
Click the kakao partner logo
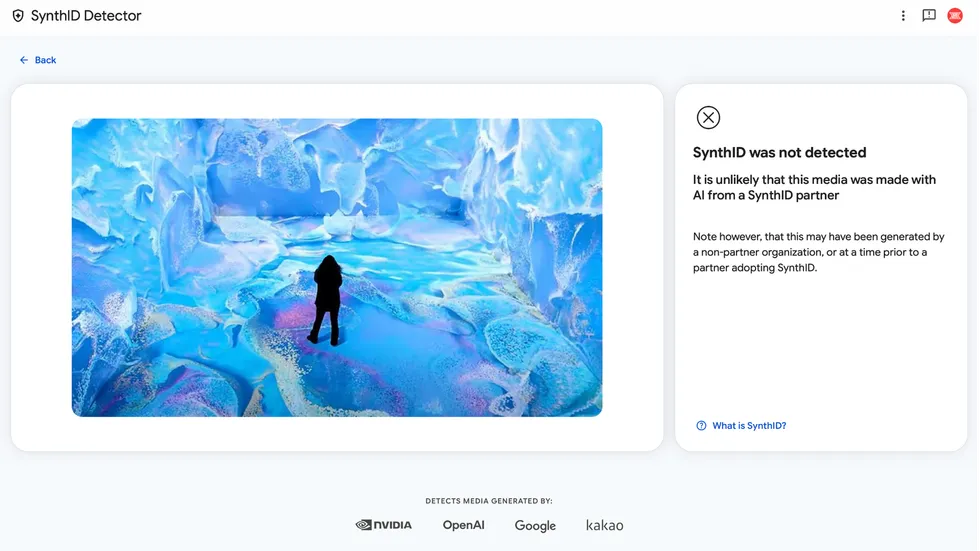[x=604, y=525]
